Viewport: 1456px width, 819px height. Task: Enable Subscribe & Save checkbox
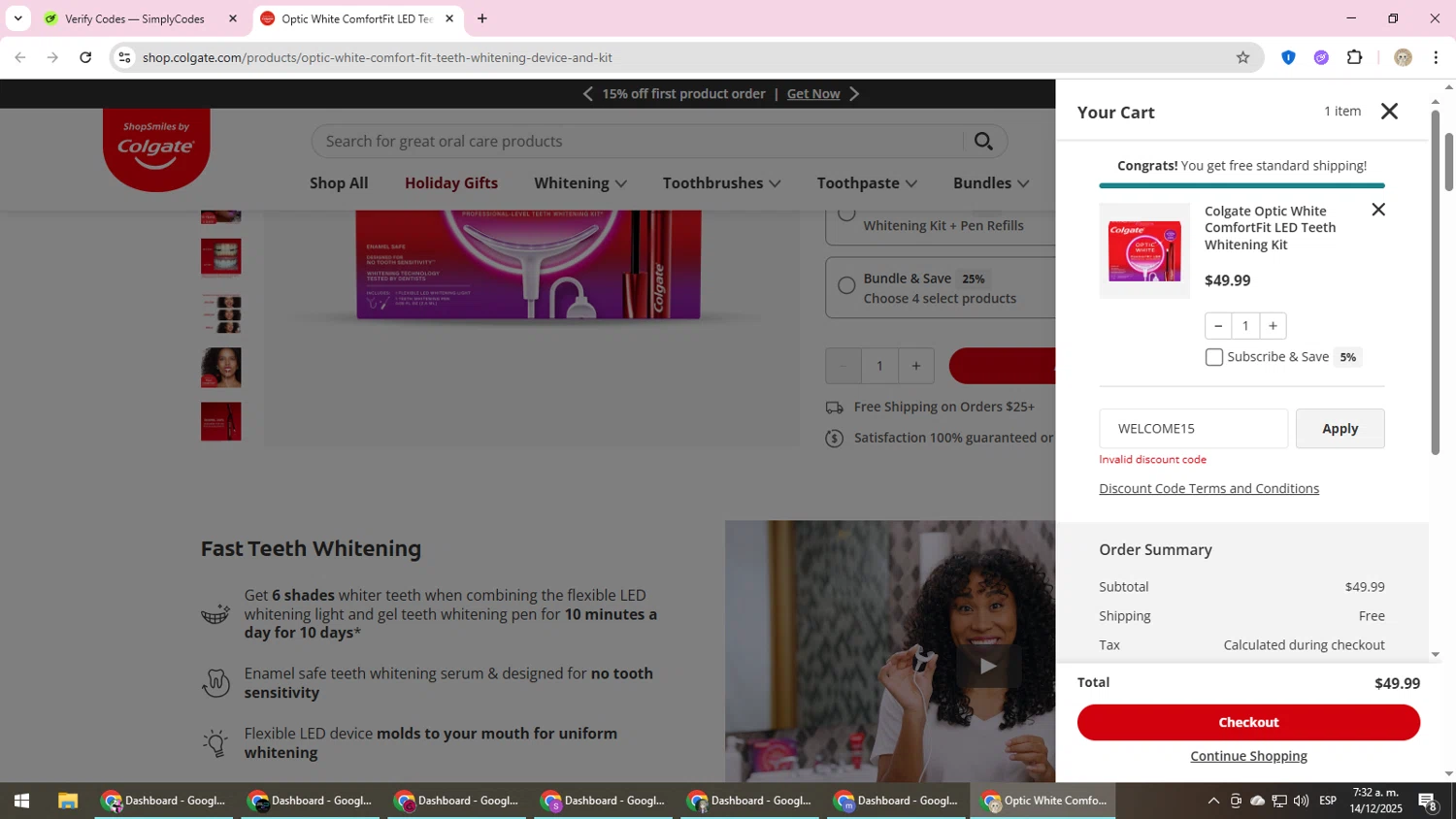pyautogui.click(x=1214, y=357)
